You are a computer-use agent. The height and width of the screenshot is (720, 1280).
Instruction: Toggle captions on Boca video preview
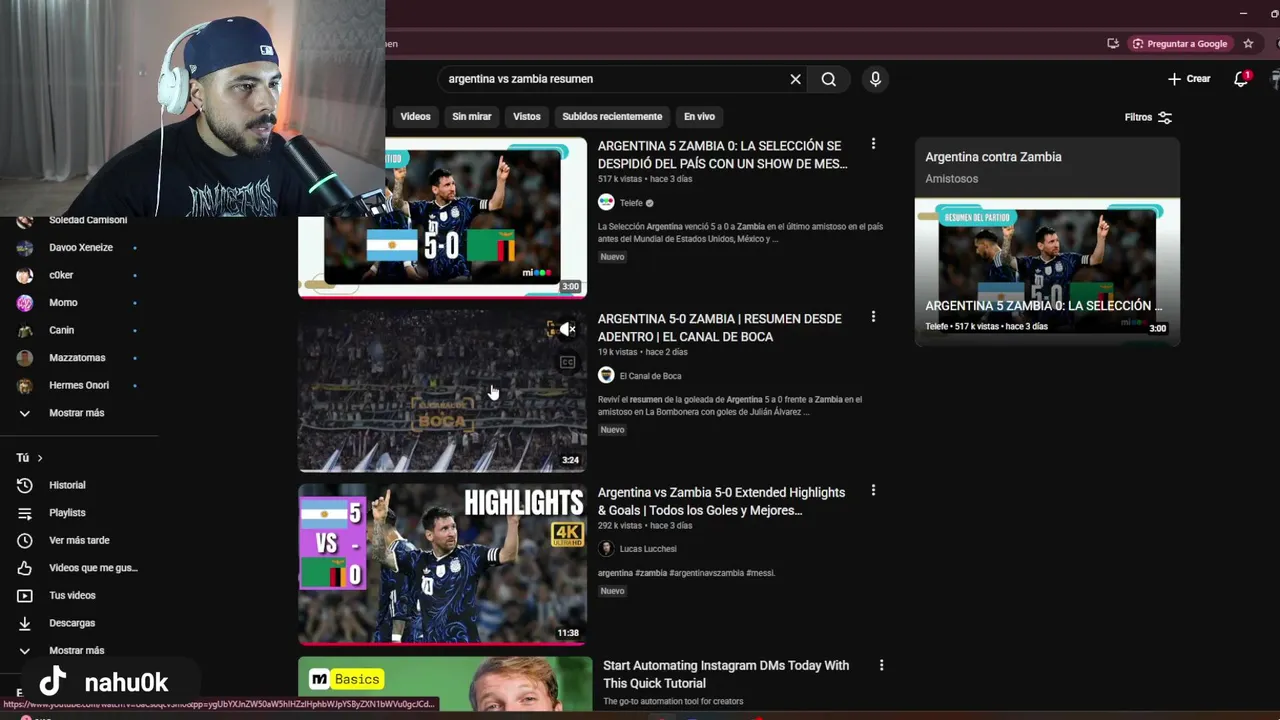pos(567,362)
